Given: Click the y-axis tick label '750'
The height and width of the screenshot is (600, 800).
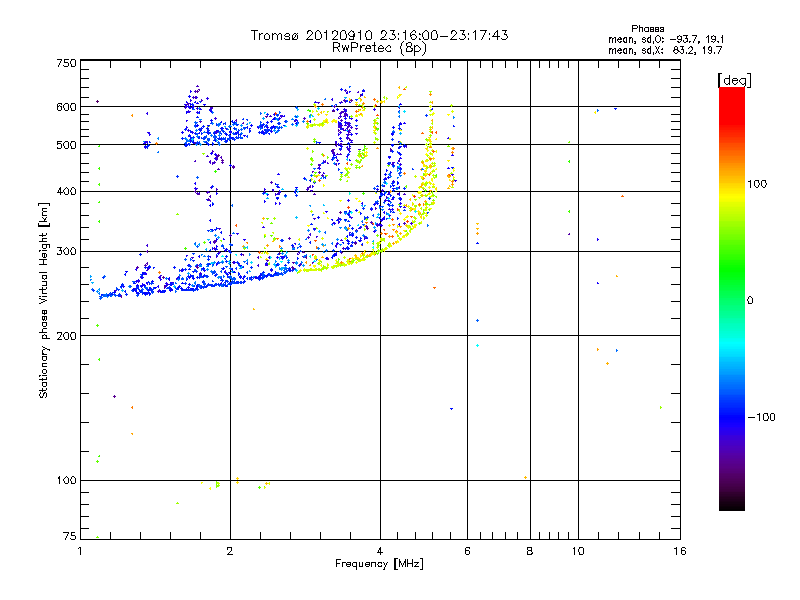Looking at the screenshot, I should (x=66, y=63).
